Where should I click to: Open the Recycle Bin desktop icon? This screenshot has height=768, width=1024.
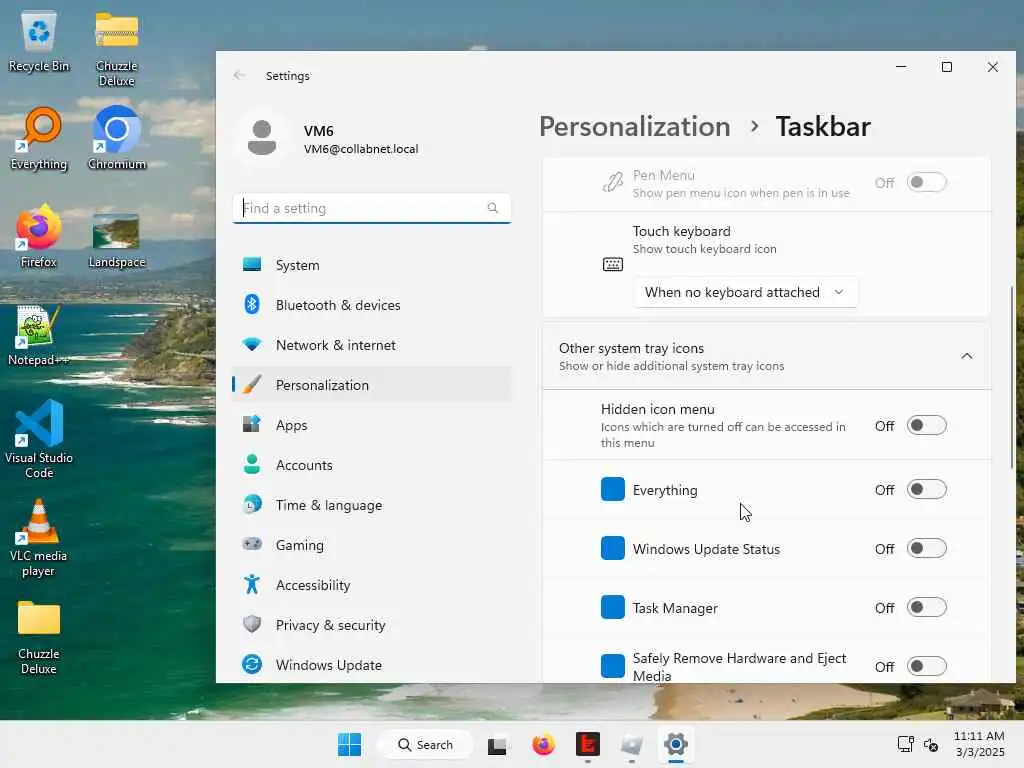[x=39, y=42]
